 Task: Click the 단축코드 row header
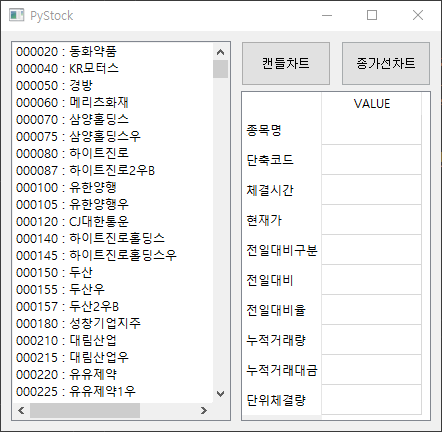coord(282,160)
